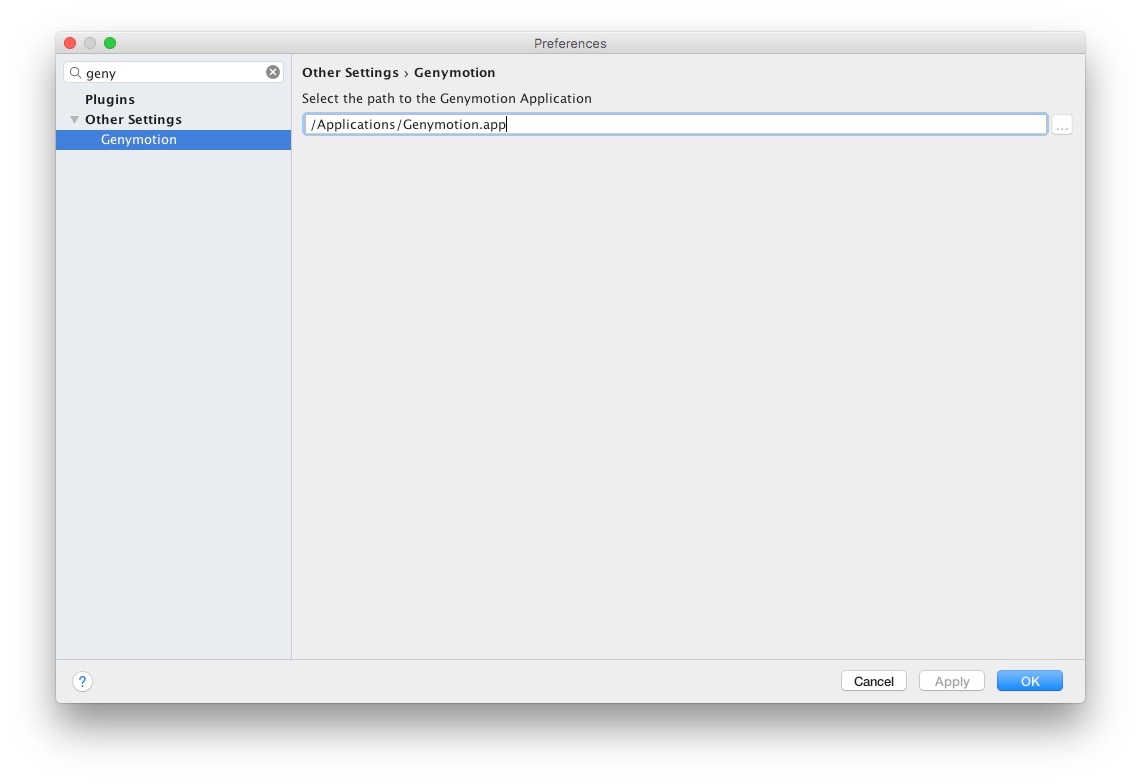Image resolution: width=1141 pixels, height=783 pixels.
Task: Open the help question mark button
Action: pos(82,681)
